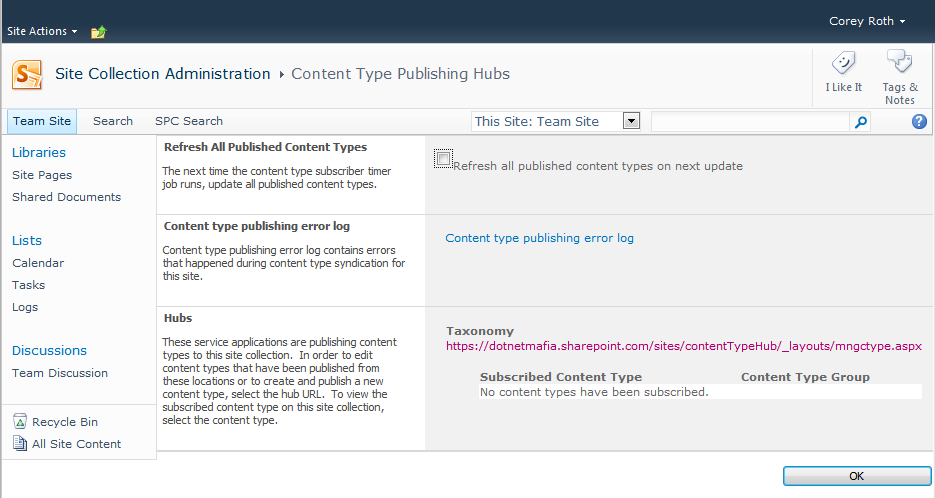Click the Content Type Publishing Hubs title

click(400, 74)
